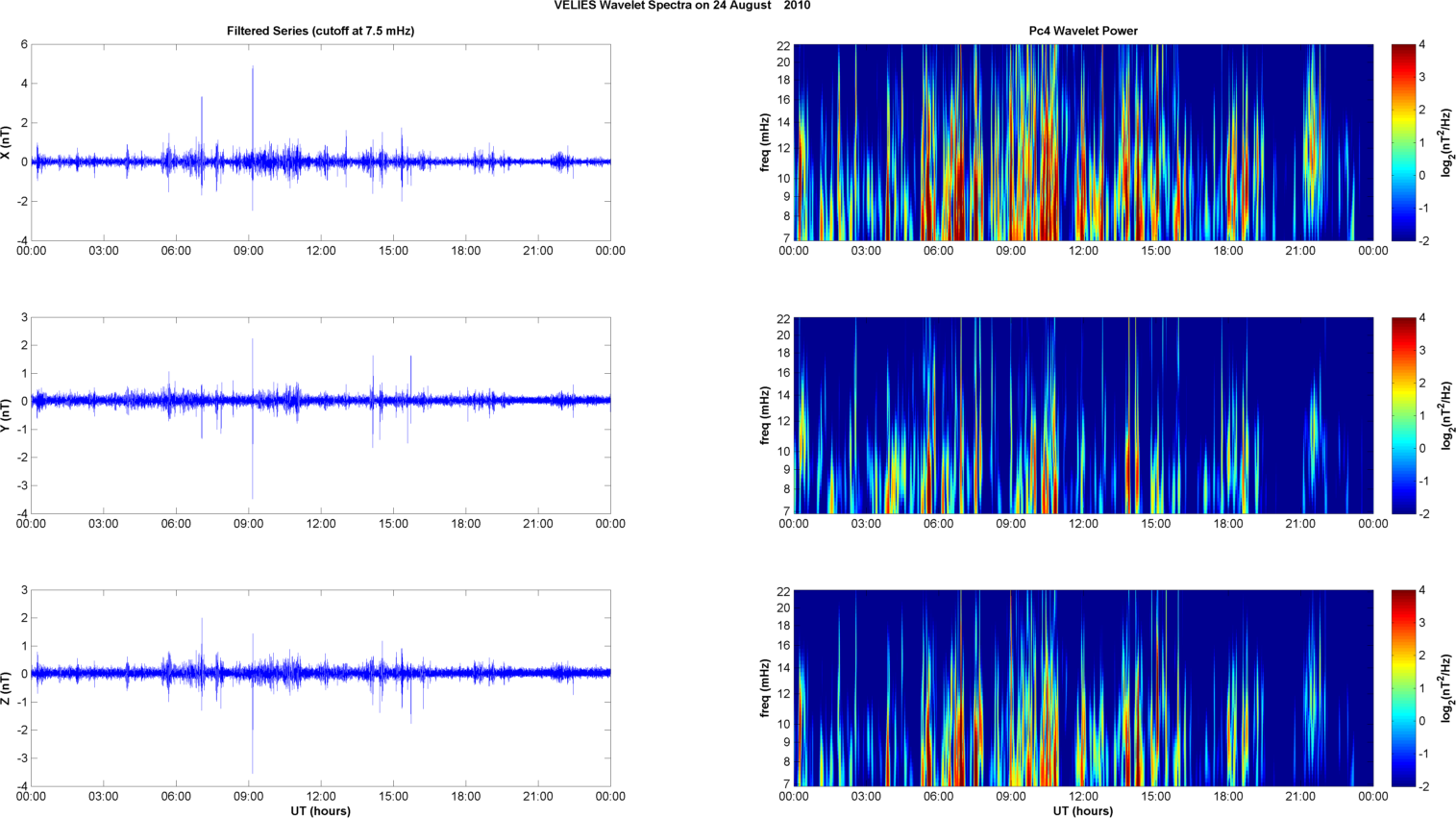
Task: Click the colorbar beside the middle spectrogram
Action: point(1403,415)
